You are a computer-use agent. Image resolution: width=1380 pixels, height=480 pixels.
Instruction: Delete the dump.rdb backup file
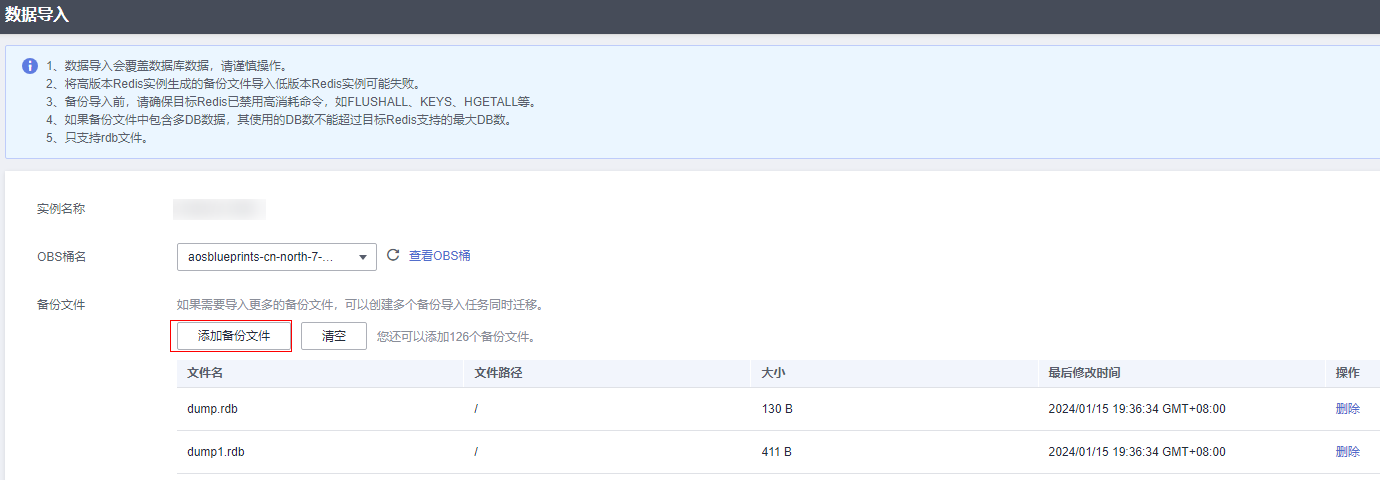[1347, 409]
